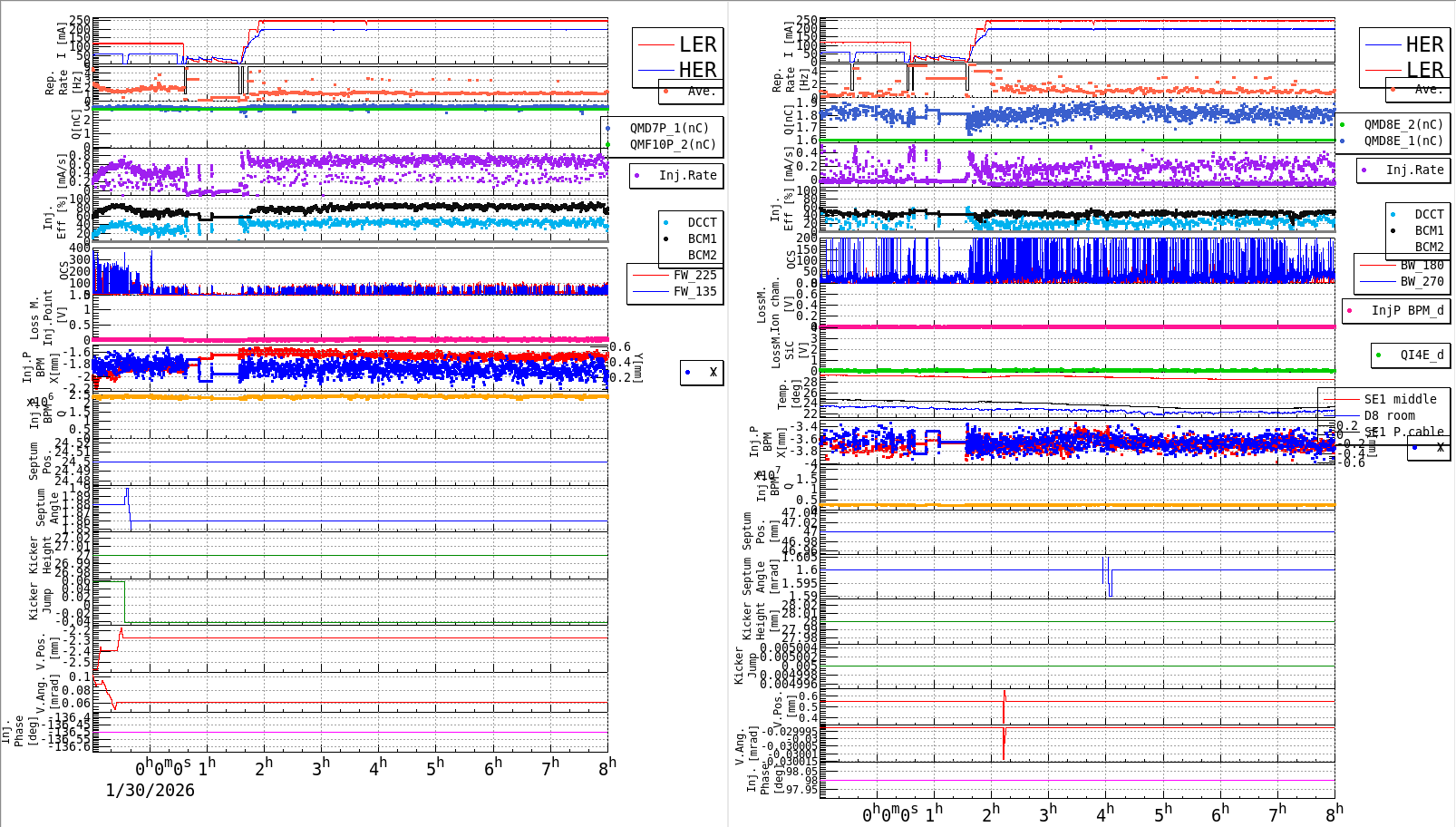Click the blue marker beside QMD7P_1(nC)

click(607, 128)
